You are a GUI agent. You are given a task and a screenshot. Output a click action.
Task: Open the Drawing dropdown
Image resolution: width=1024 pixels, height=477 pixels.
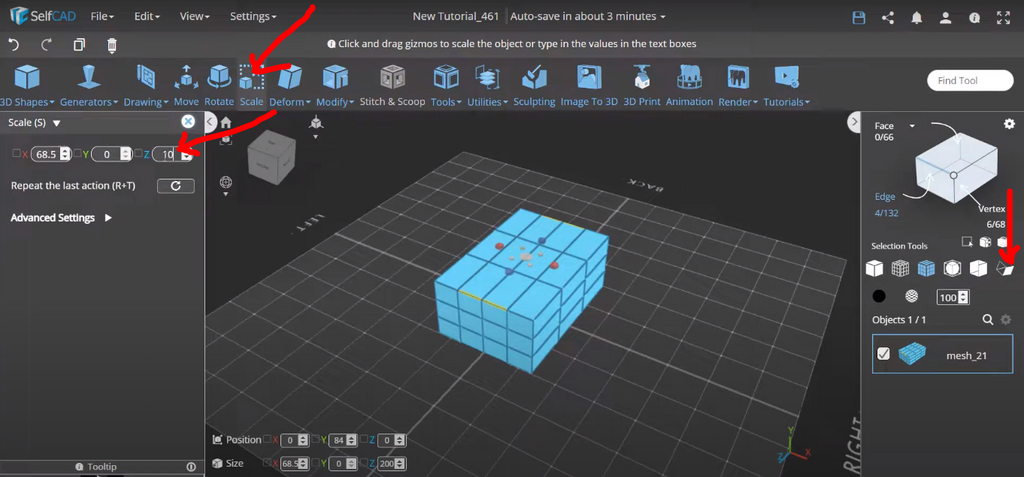click(146, 85)
